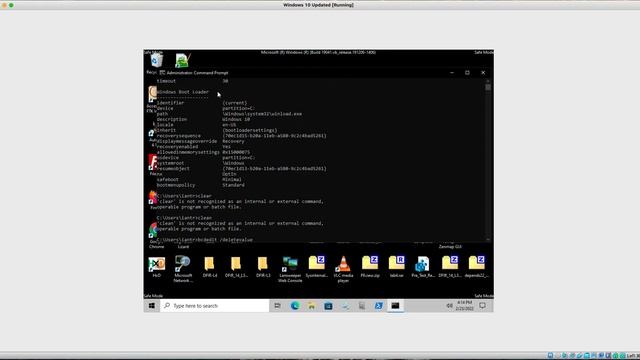This screenshot has height=360, width=640.
Task: Open Task View on the taskbar
Action: click(277, 305)
